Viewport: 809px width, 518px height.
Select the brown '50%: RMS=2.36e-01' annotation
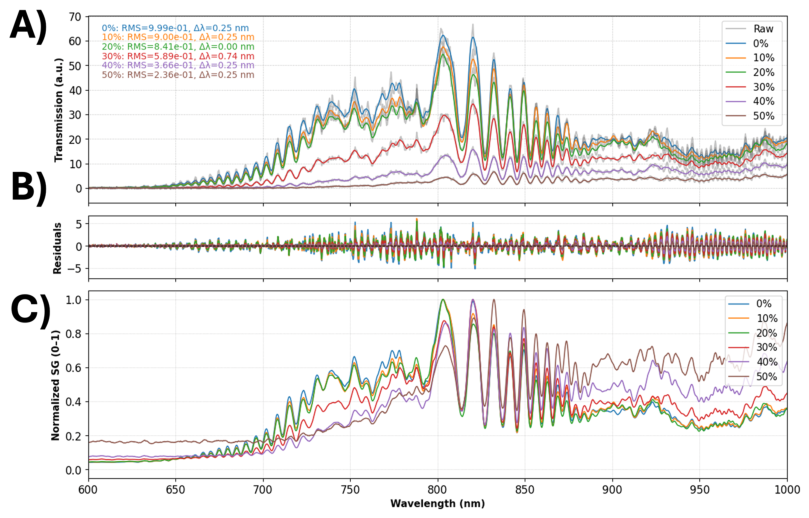pos(178,75)
